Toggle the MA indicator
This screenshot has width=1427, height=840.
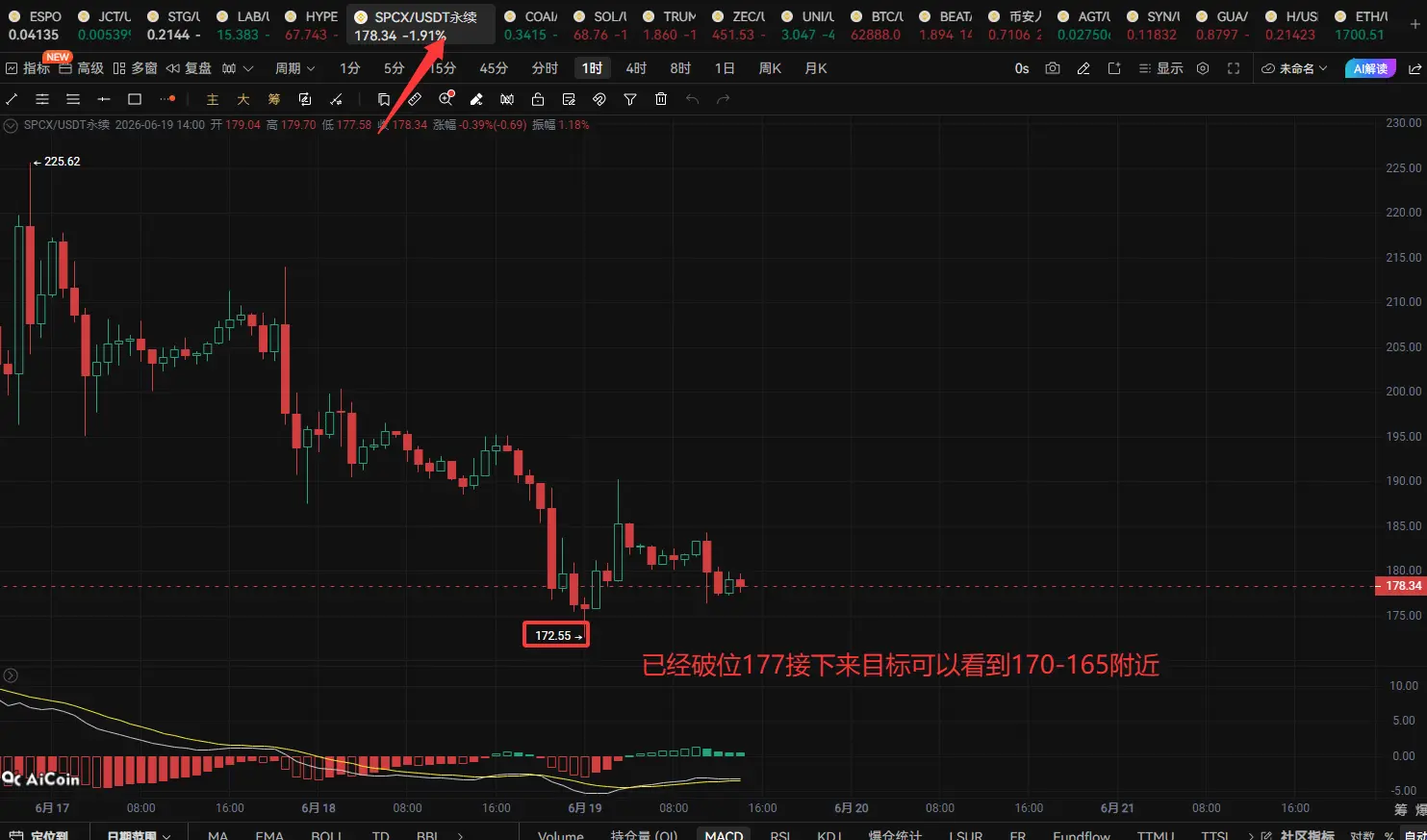tap(217, 835)
